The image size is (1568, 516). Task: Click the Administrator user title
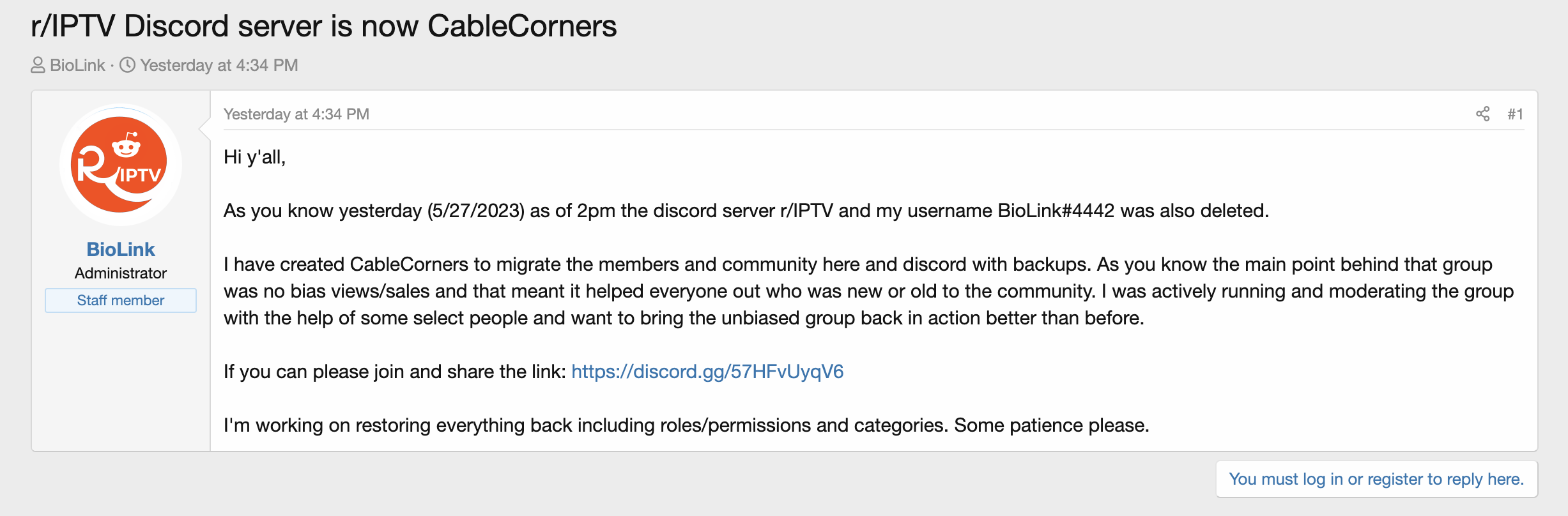coord(121,273)
